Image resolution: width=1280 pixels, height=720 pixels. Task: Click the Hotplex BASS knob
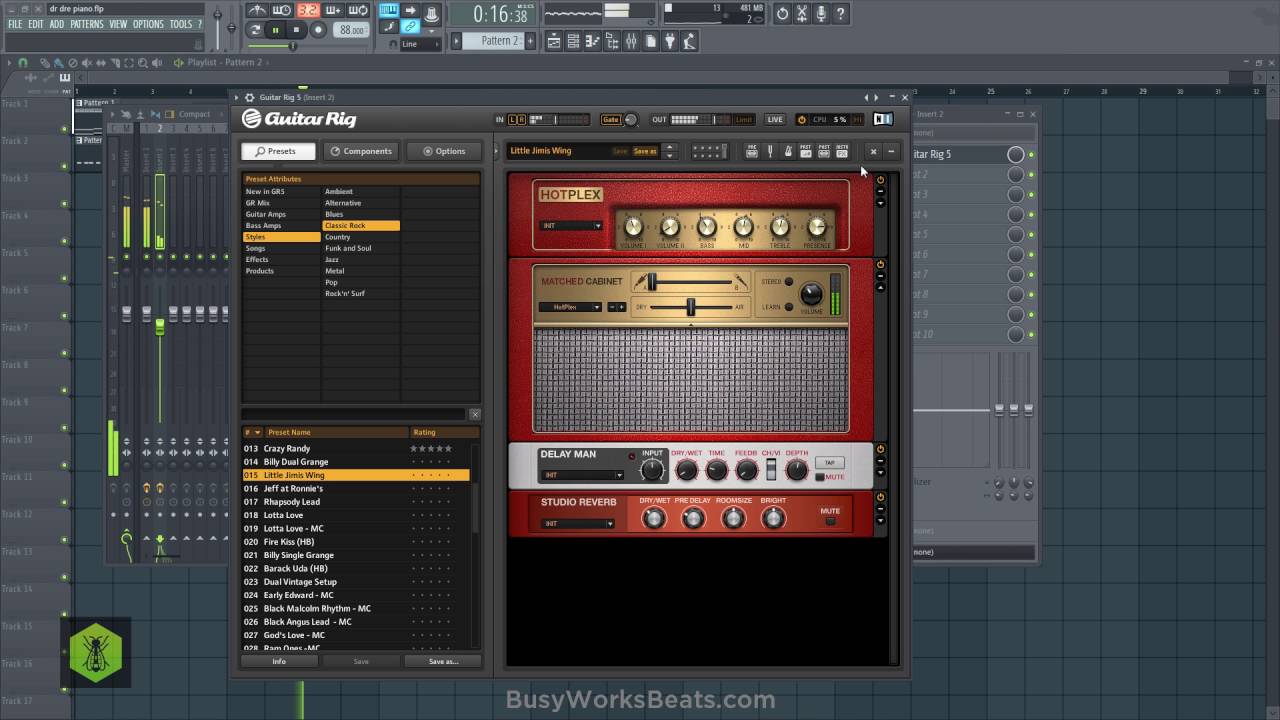point(707,227)
